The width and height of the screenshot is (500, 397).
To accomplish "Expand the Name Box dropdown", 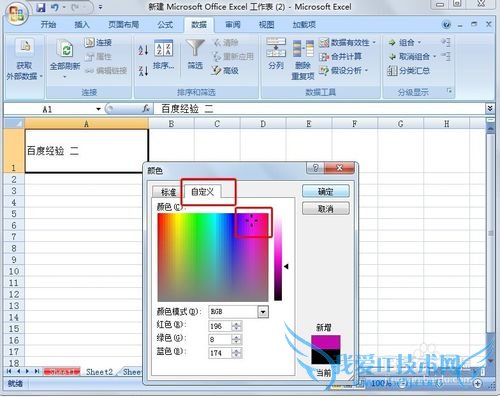I will (98, 109).
